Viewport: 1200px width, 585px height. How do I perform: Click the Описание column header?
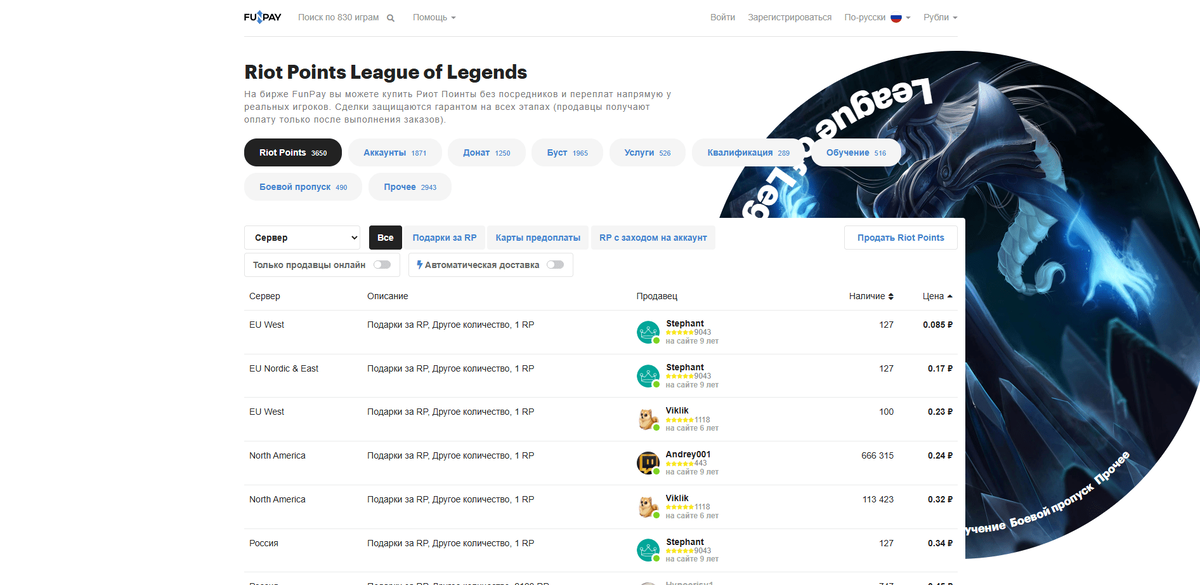[x=388, y=297]
